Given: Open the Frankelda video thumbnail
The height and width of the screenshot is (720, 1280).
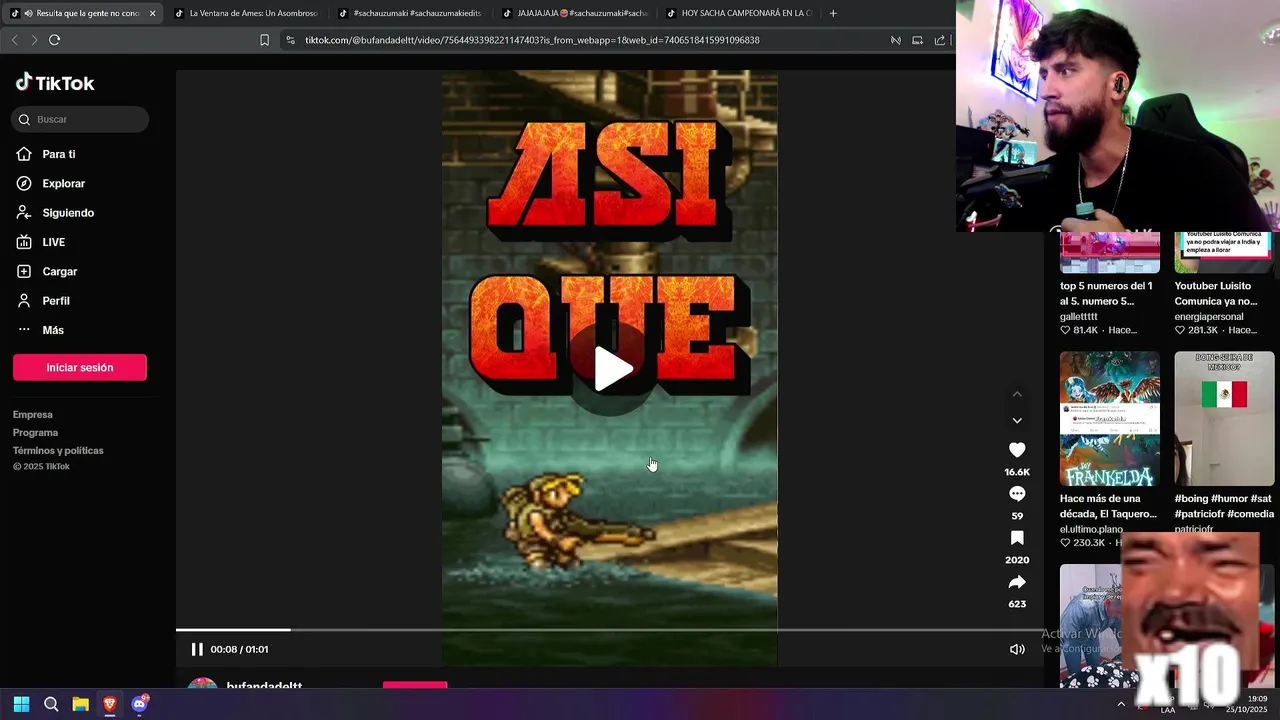Looking at the screenshot, I should coord(1110,418).
